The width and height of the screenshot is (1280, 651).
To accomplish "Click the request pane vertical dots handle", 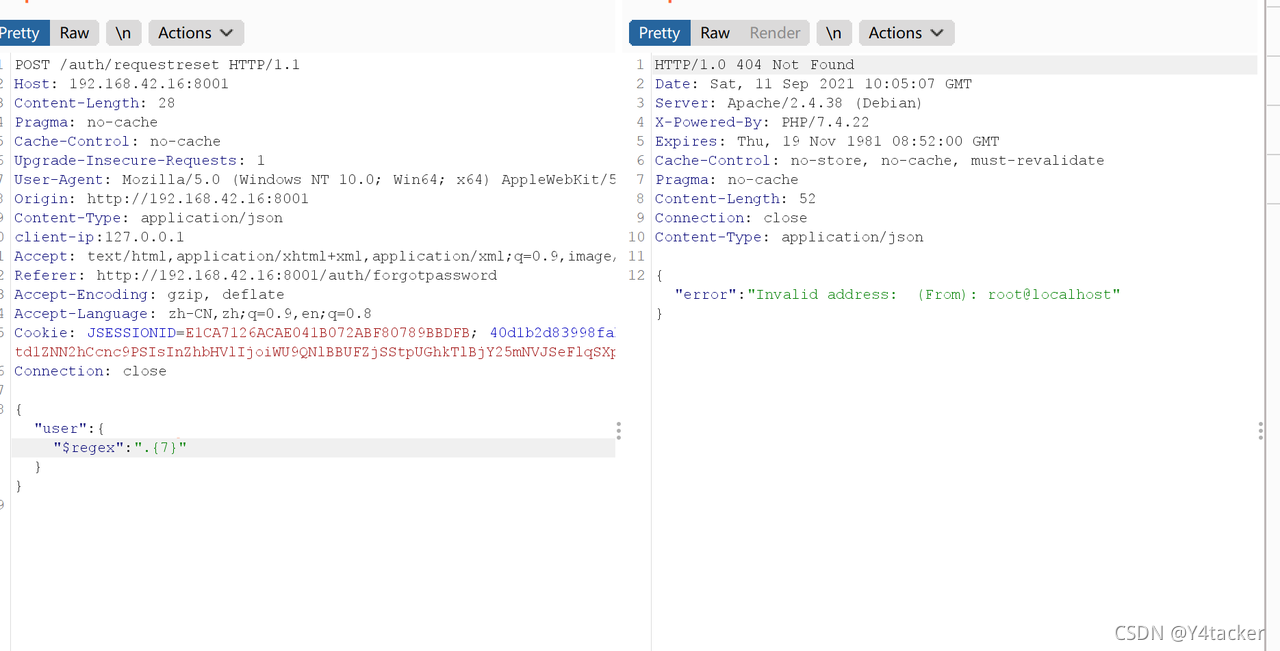I will 618,431.
